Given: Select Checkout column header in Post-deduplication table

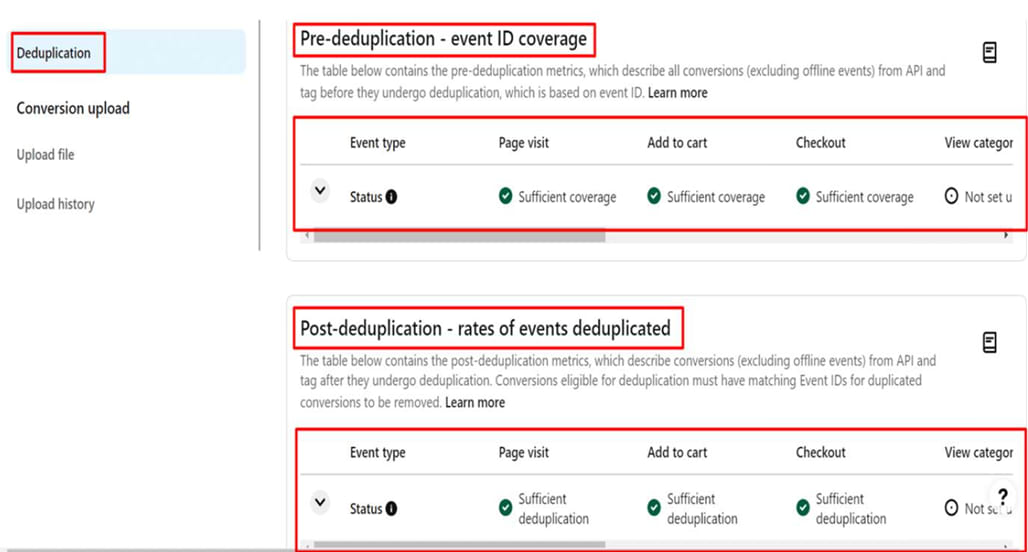Looking at the screenshot, I should click(x=820, y=452).
